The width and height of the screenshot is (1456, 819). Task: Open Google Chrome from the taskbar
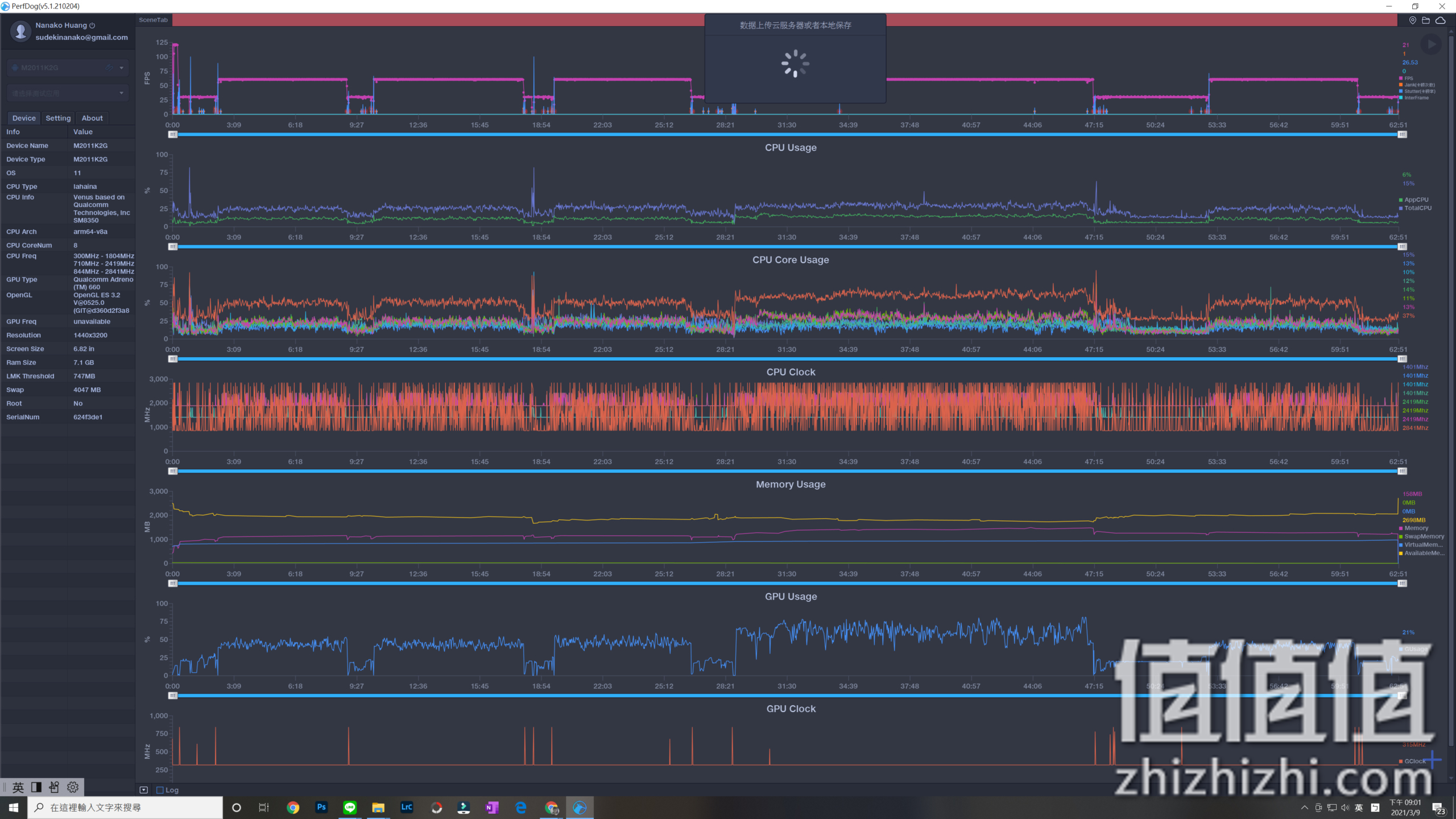(x=293, y=808)
